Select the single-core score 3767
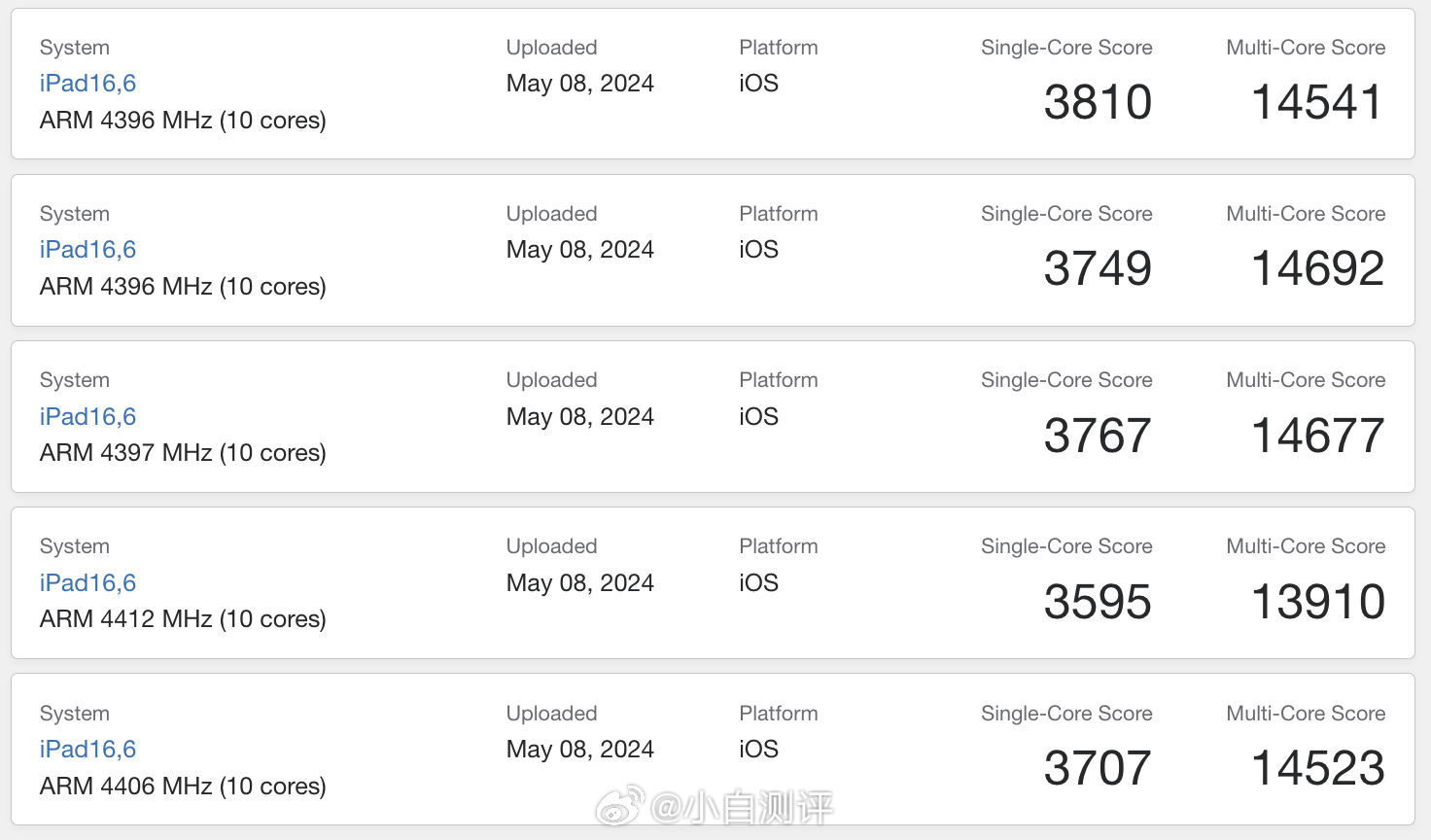The height and width of the screenshot is (840, 1431). [x=1098, y=436]
